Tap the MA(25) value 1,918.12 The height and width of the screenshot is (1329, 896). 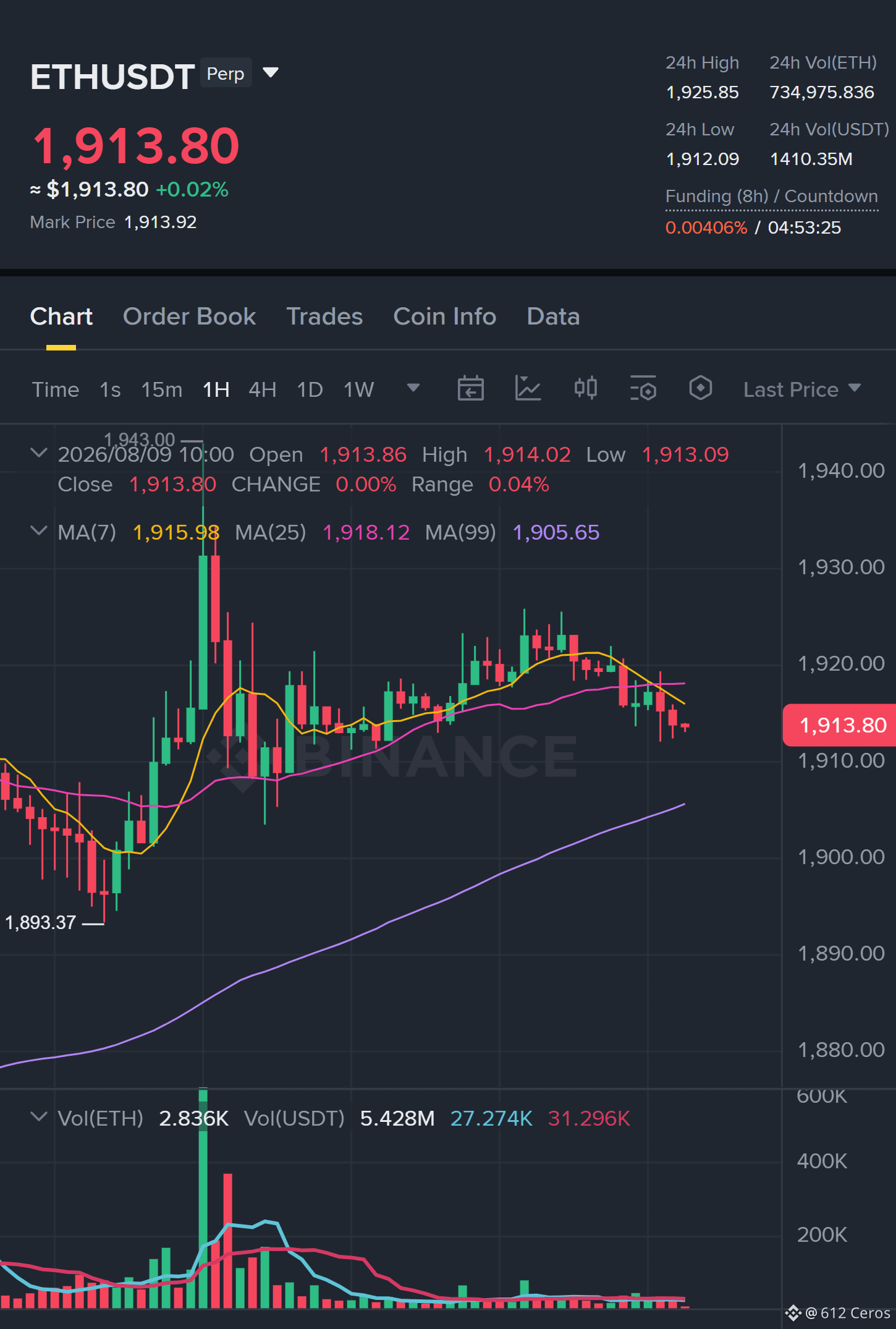point(366,532)
